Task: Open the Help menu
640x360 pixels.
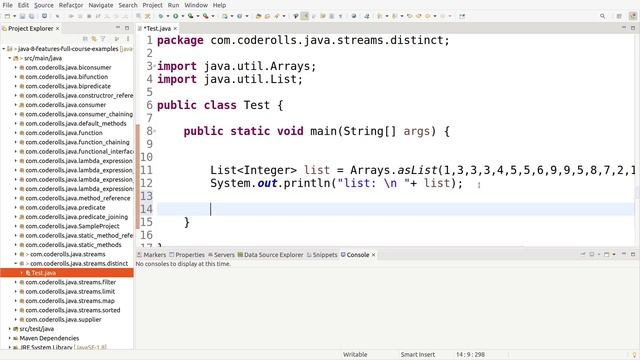Action: [219, 5]
